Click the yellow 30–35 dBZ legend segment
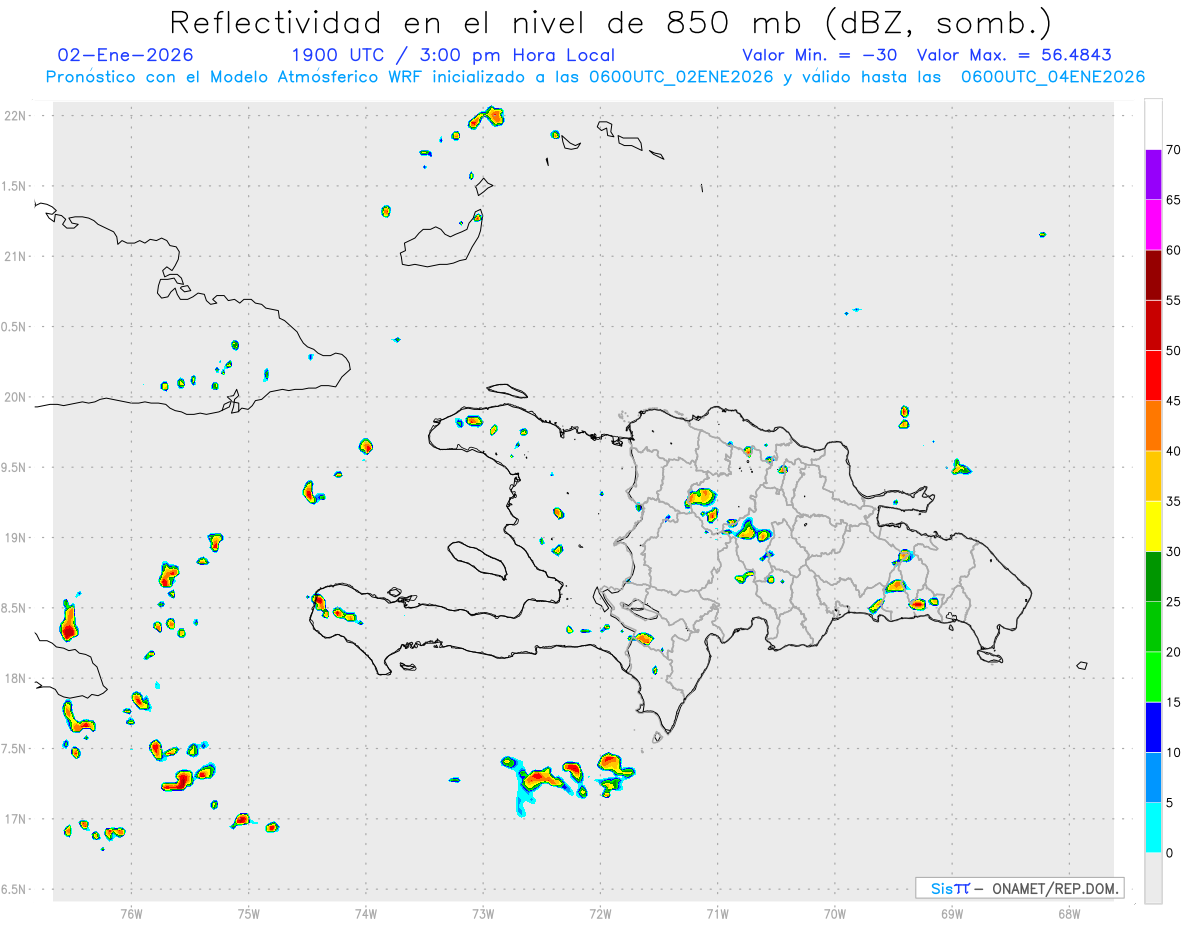 point(1153,526)
